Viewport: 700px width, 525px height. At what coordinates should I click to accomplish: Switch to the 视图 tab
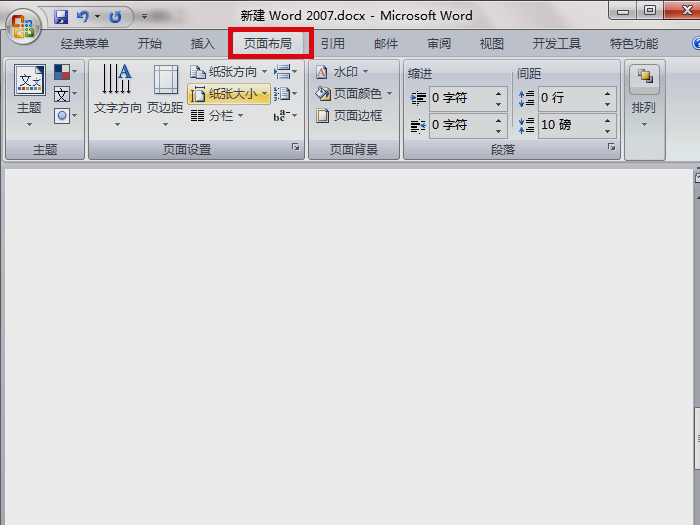(x=492, y=44)
